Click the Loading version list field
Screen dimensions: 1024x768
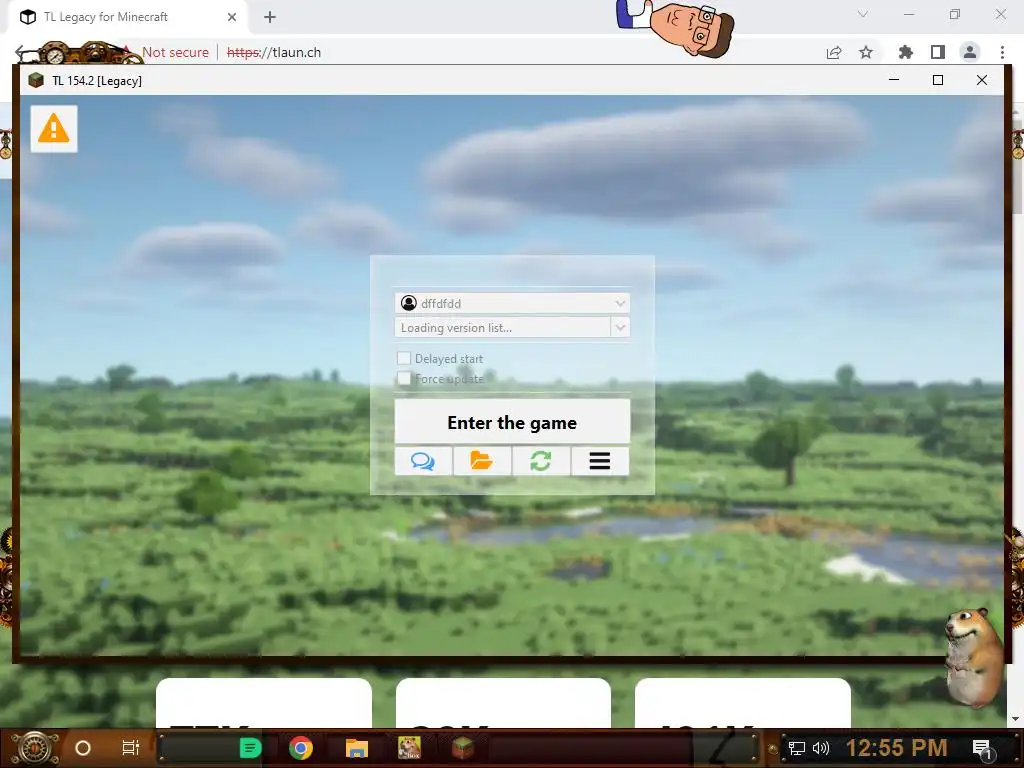click(503, 327)
